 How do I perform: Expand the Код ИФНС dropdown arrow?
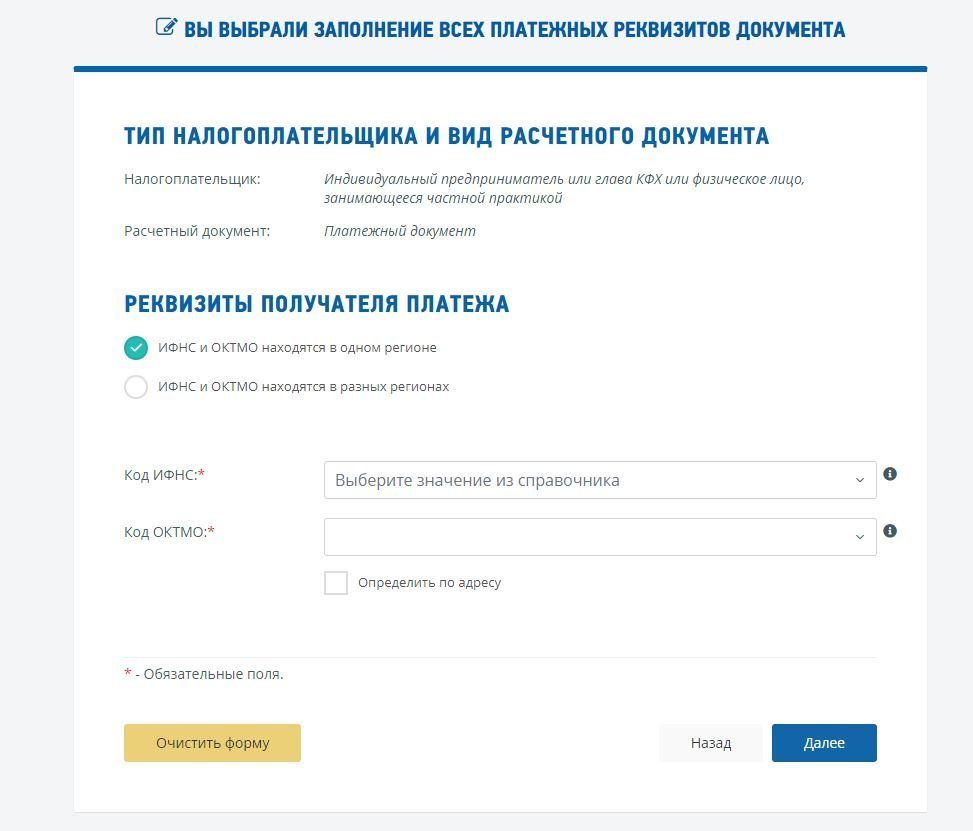coord(859,480)
